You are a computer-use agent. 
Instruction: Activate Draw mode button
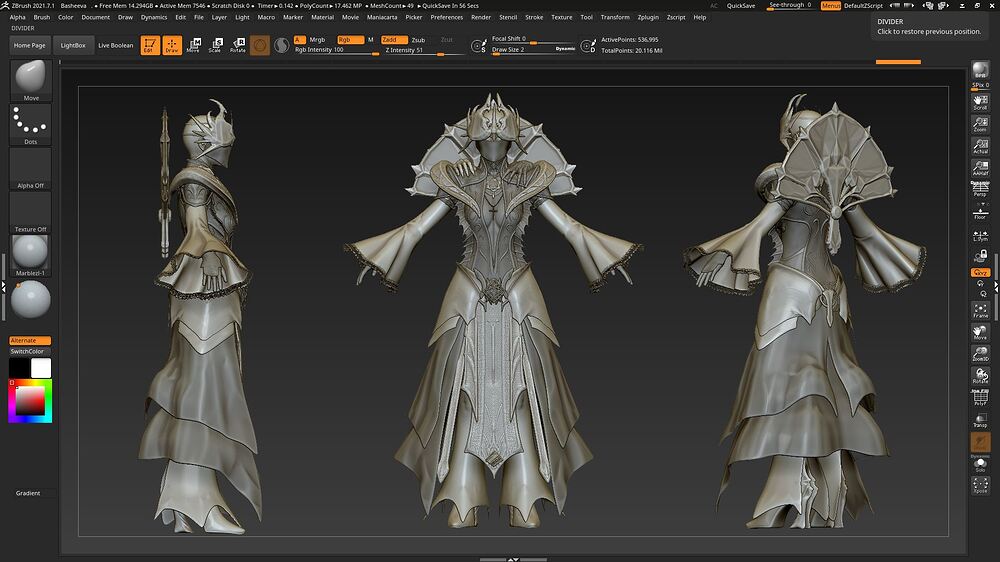[172, 45]
